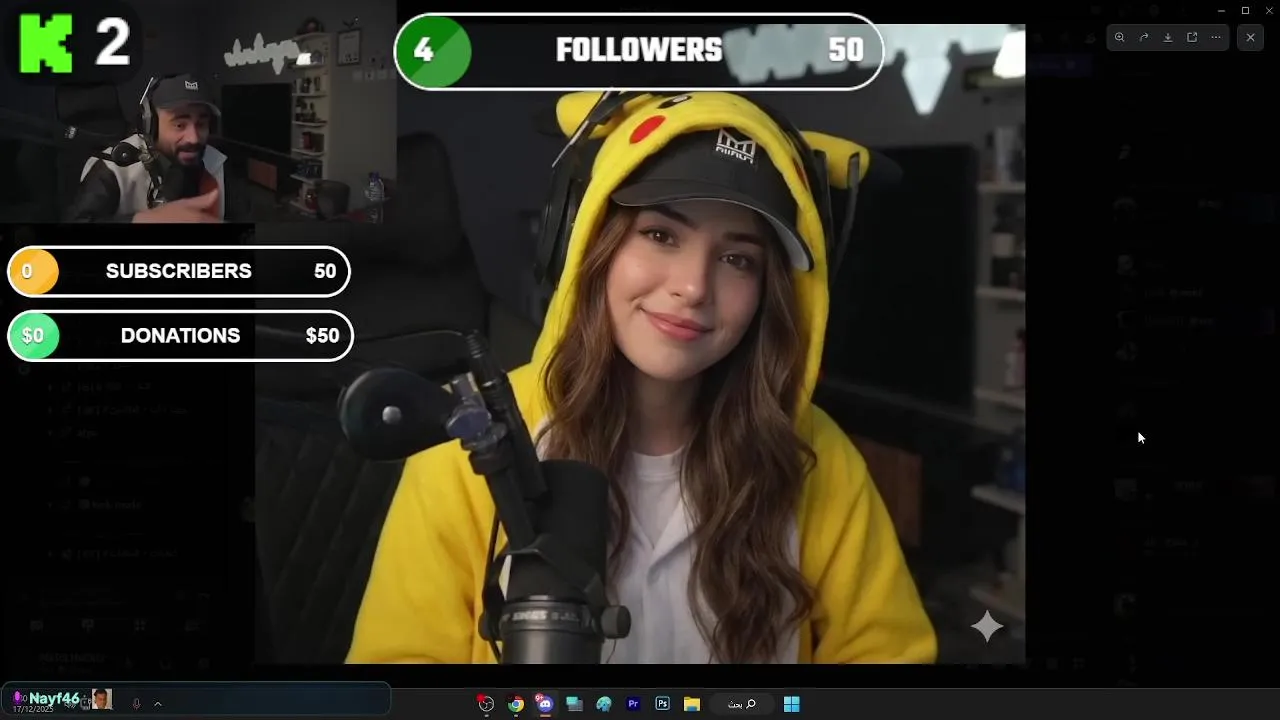Minimize the Discord window
Viewport: 1280px width, 720px height.
point(1221,10)
